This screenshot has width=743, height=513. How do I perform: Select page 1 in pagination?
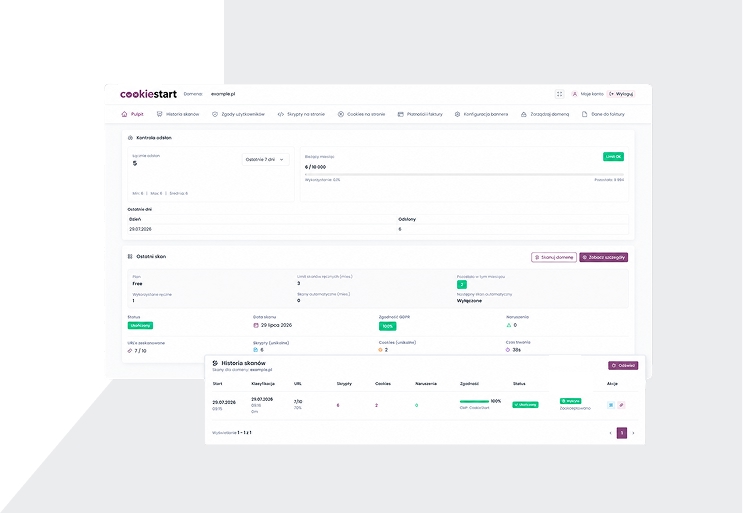tap(622, 433)
